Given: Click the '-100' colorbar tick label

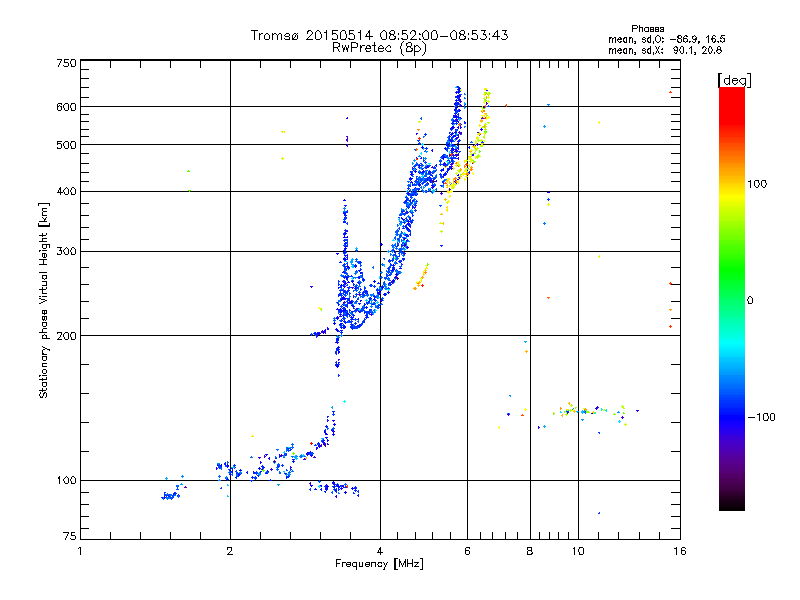Looking at the screenshot, I should 761,417.
